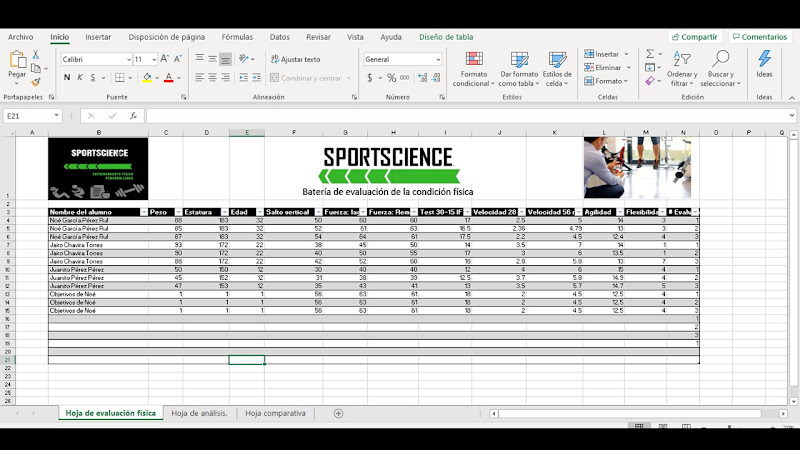Click the text orientation icon
800x450 pixels.
(x=244, y=59)
